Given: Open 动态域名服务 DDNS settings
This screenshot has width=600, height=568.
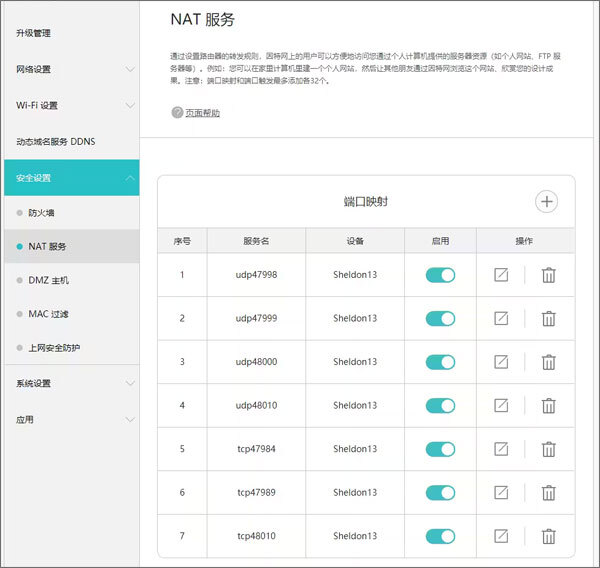Looking at the screenshot, I should point(56,142).
